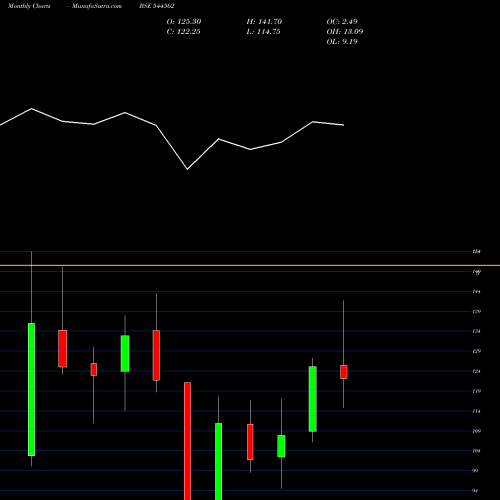
Task: Select the high value 'H: 141.70'
Action: click(x=264, y=22)
